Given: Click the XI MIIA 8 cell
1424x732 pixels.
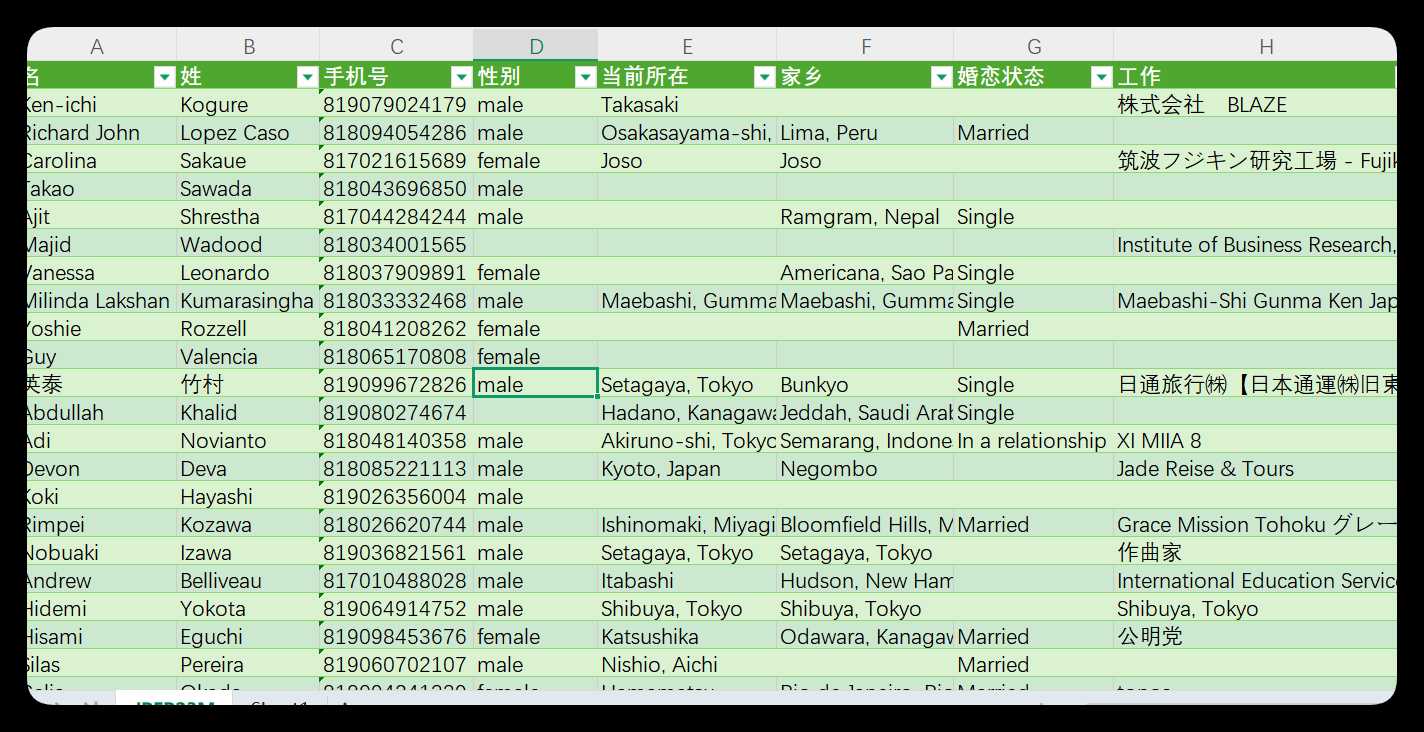Looking at the screenshot, I should click(x=1255, y=440).
